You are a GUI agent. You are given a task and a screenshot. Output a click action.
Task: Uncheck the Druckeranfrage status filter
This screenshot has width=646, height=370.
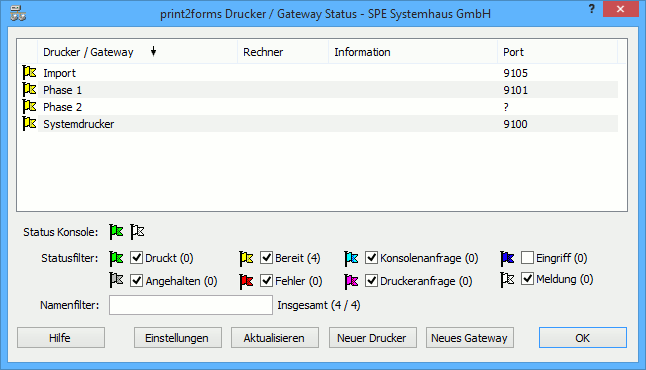[x=372, y=281]
